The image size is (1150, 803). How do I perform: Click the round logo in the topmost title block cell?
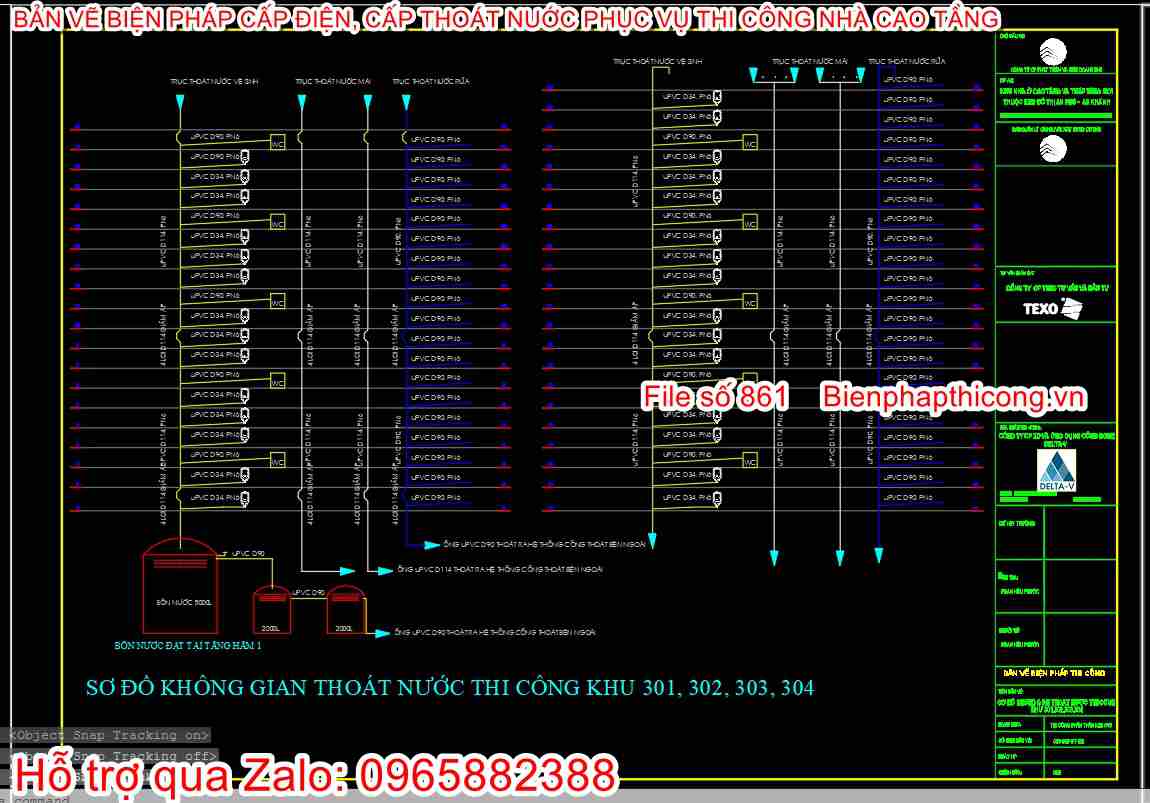[1053, 51]
